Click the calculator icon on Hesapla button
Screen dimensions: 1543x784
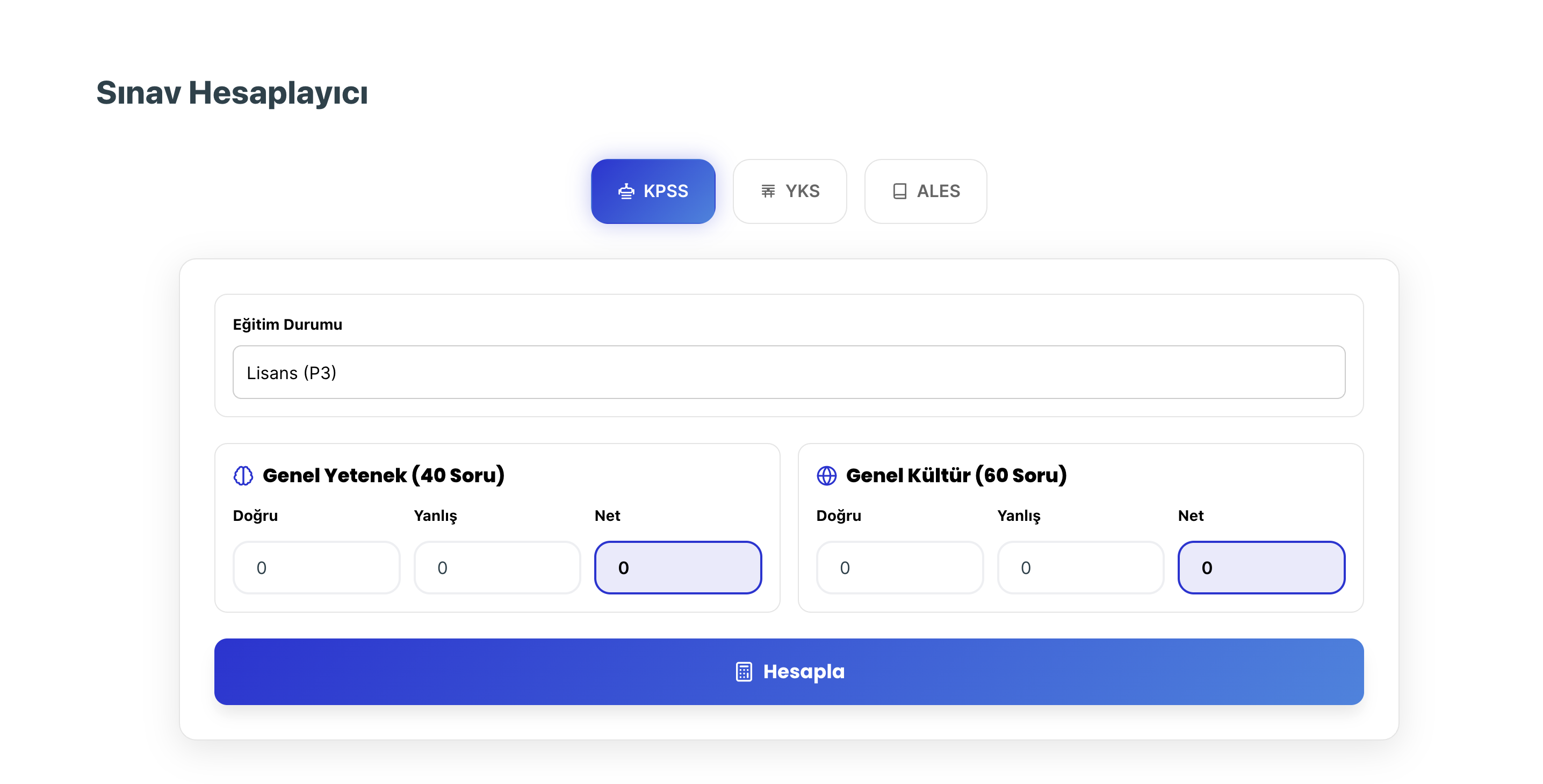coord(744,671)
